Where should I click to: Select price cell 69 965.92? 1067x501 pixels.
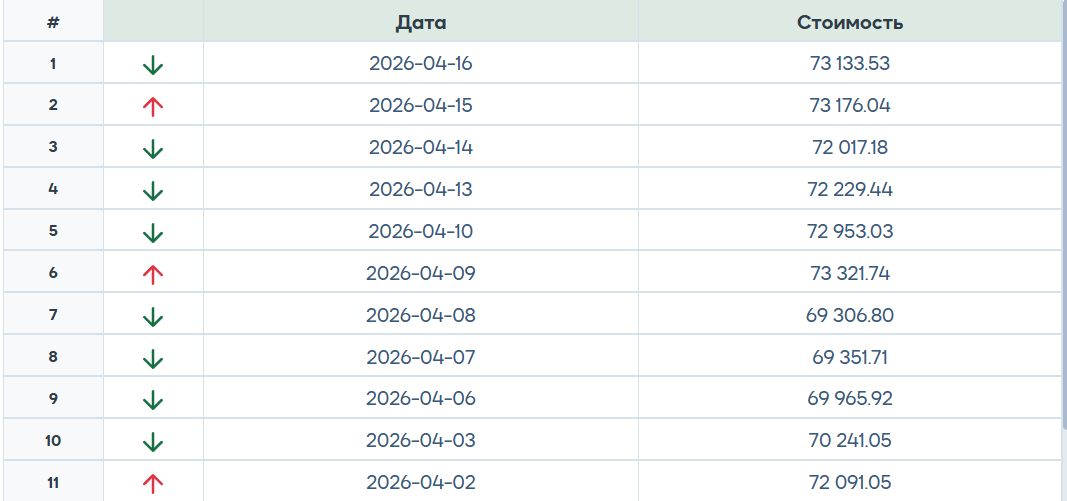click(x=850, y=398)
